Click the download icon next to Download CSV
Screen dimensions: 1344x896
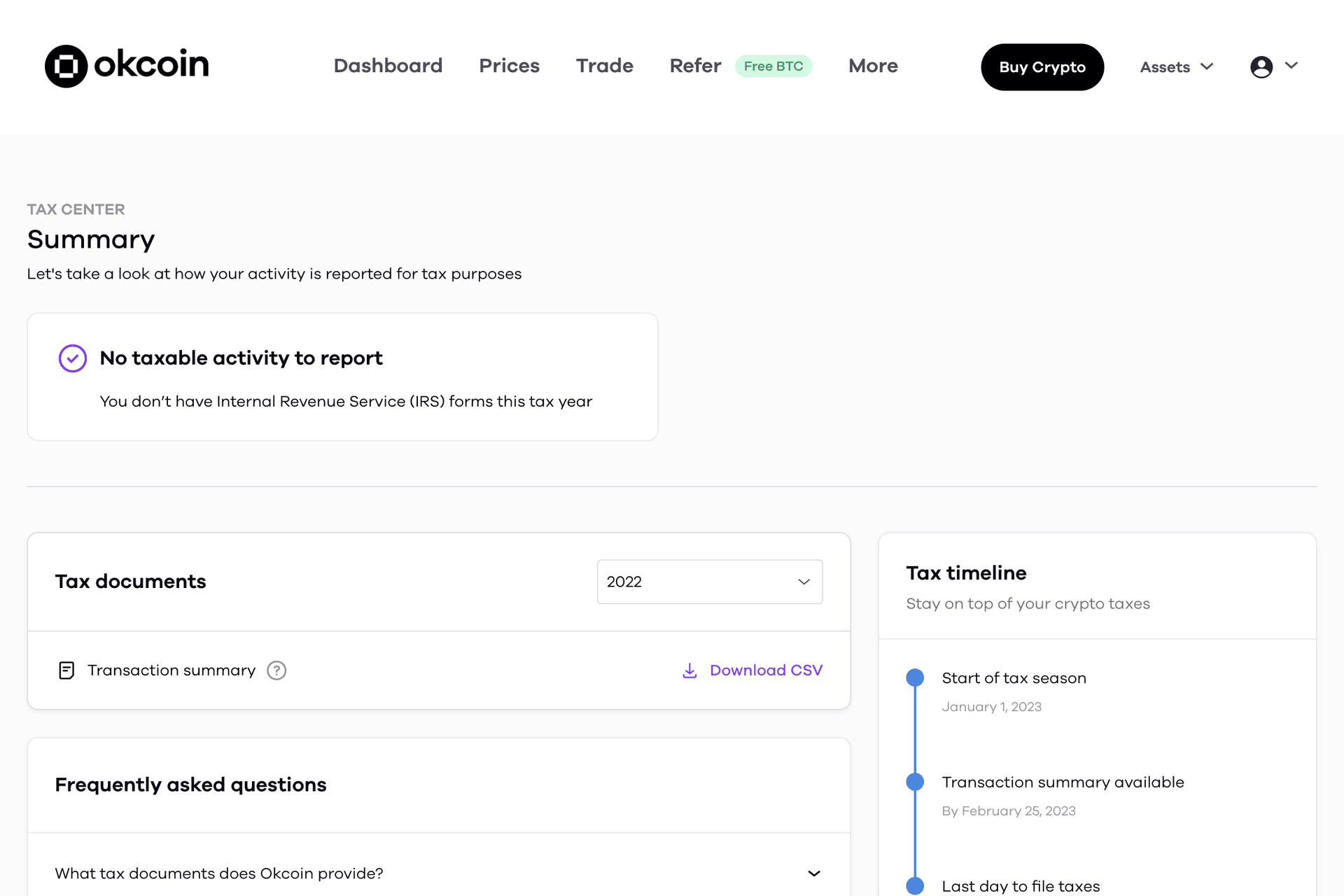[x=689, y=670]
